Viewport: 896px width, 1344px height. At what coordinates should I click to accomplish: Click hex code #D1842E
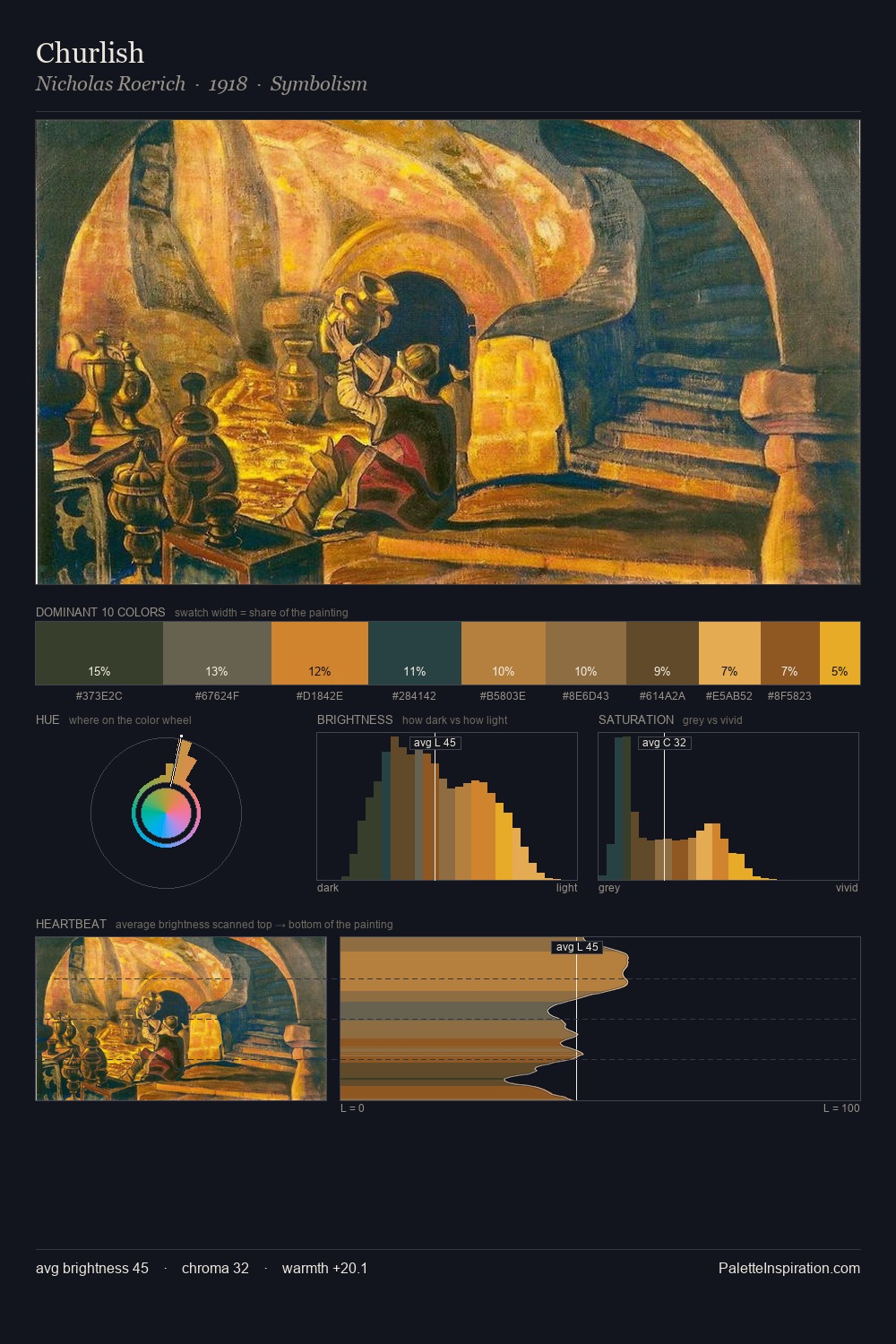point(320,696)
